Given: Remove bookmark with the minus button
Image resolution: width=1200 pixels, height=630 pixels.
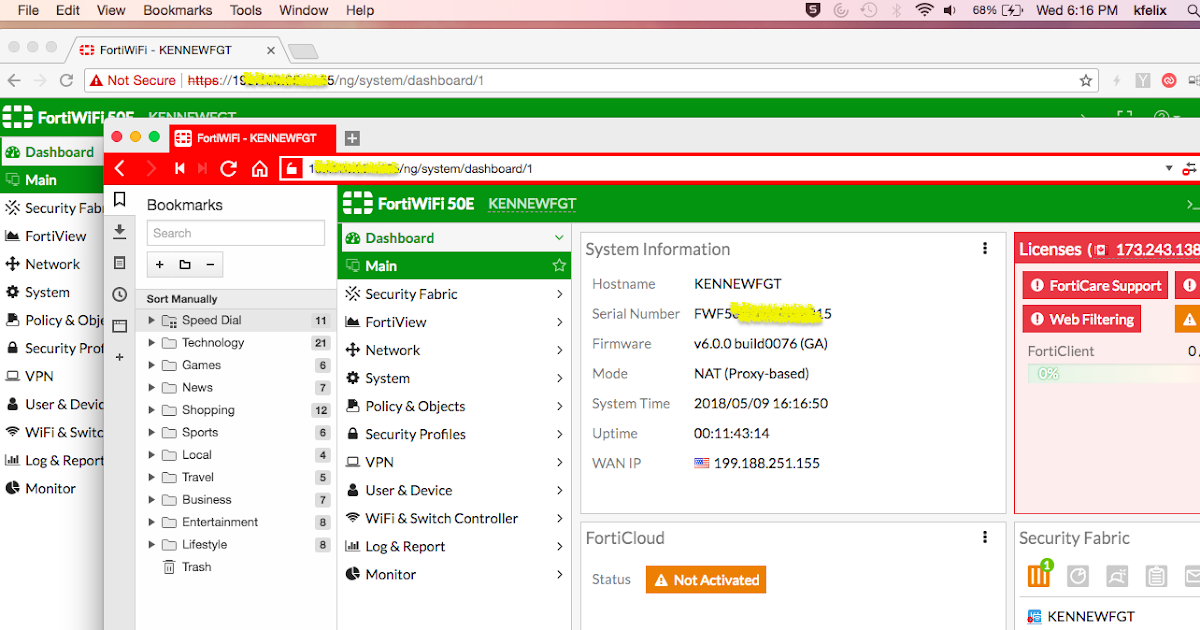Looking at the screenshot, I should point(210,265).
